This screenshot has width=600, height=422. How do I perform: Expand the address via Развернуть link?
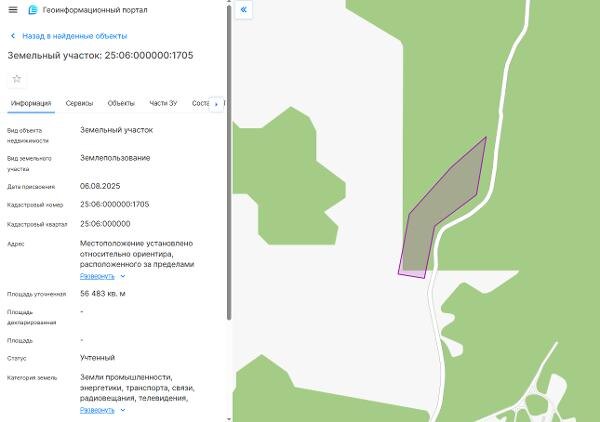97,276
